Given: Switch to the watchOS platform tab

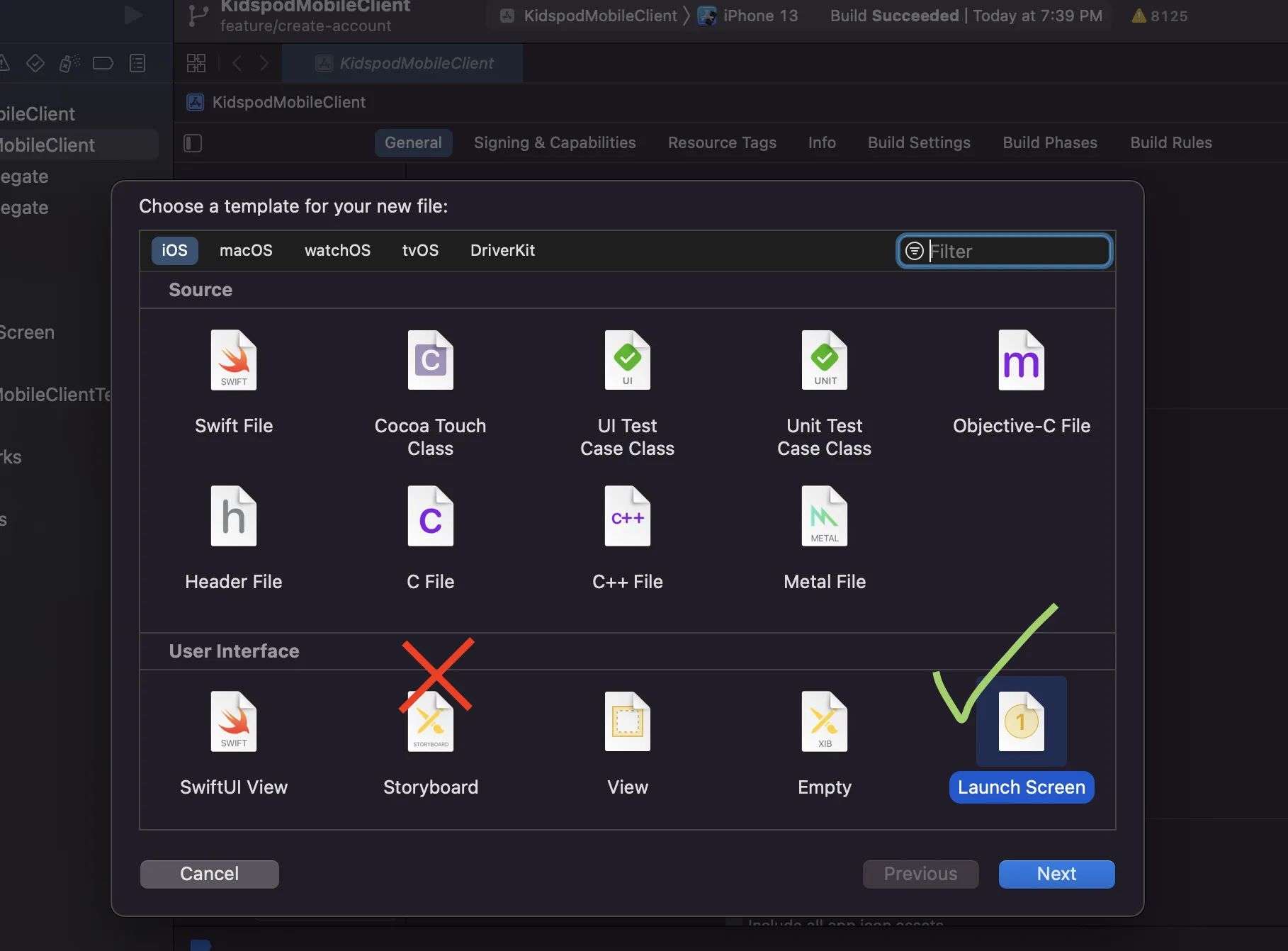Looking at the screenshot, I should click(337, 250).
